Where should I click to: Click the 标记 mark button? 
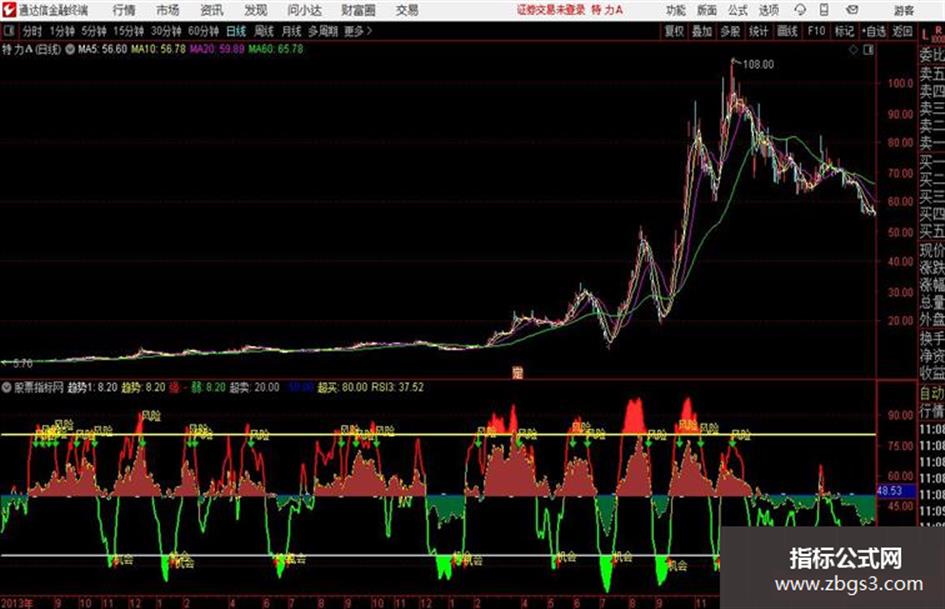point(844,31)
